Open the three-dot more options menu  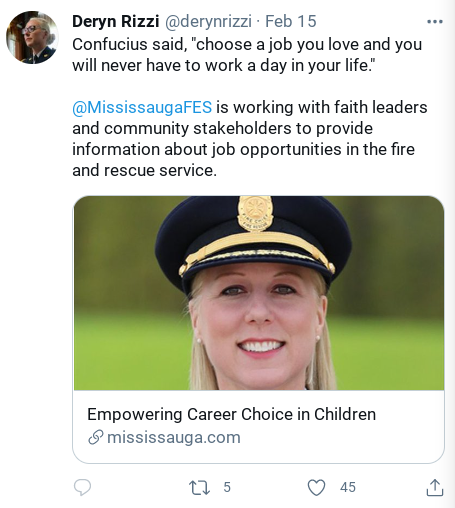click(x=435, y=22)
